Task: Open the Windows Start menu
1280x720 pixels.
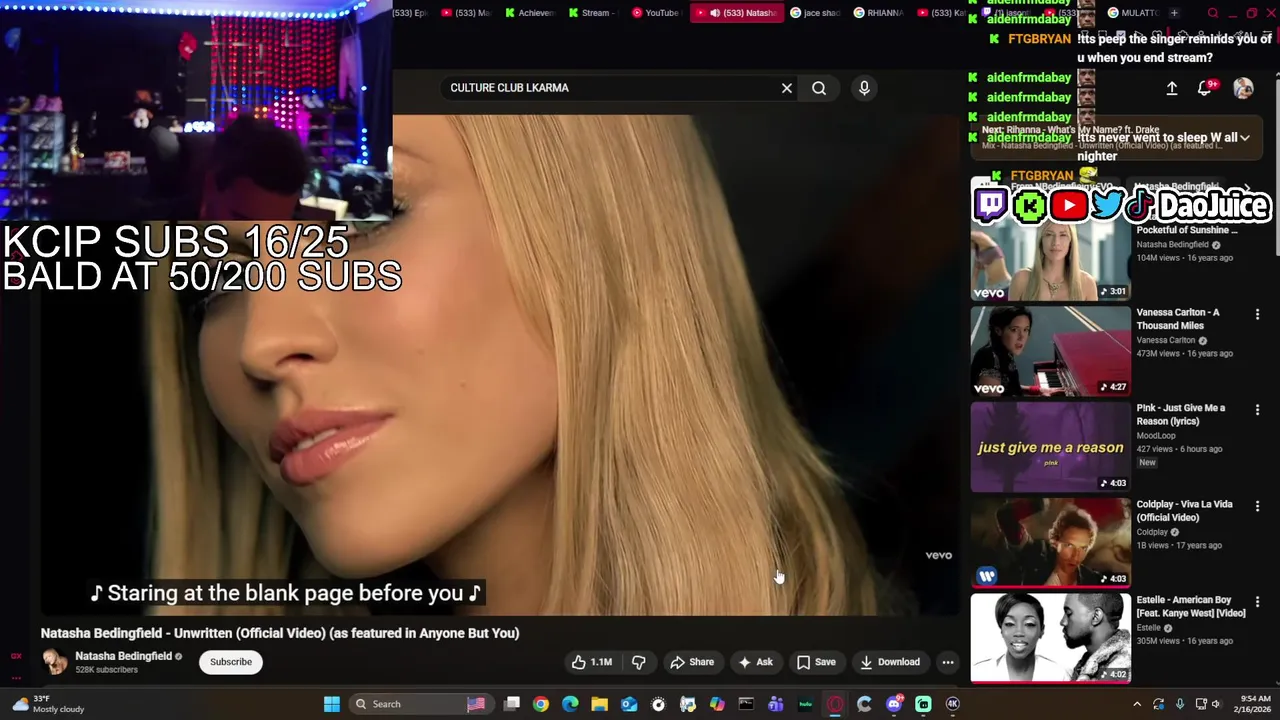Action: point(331,704)
